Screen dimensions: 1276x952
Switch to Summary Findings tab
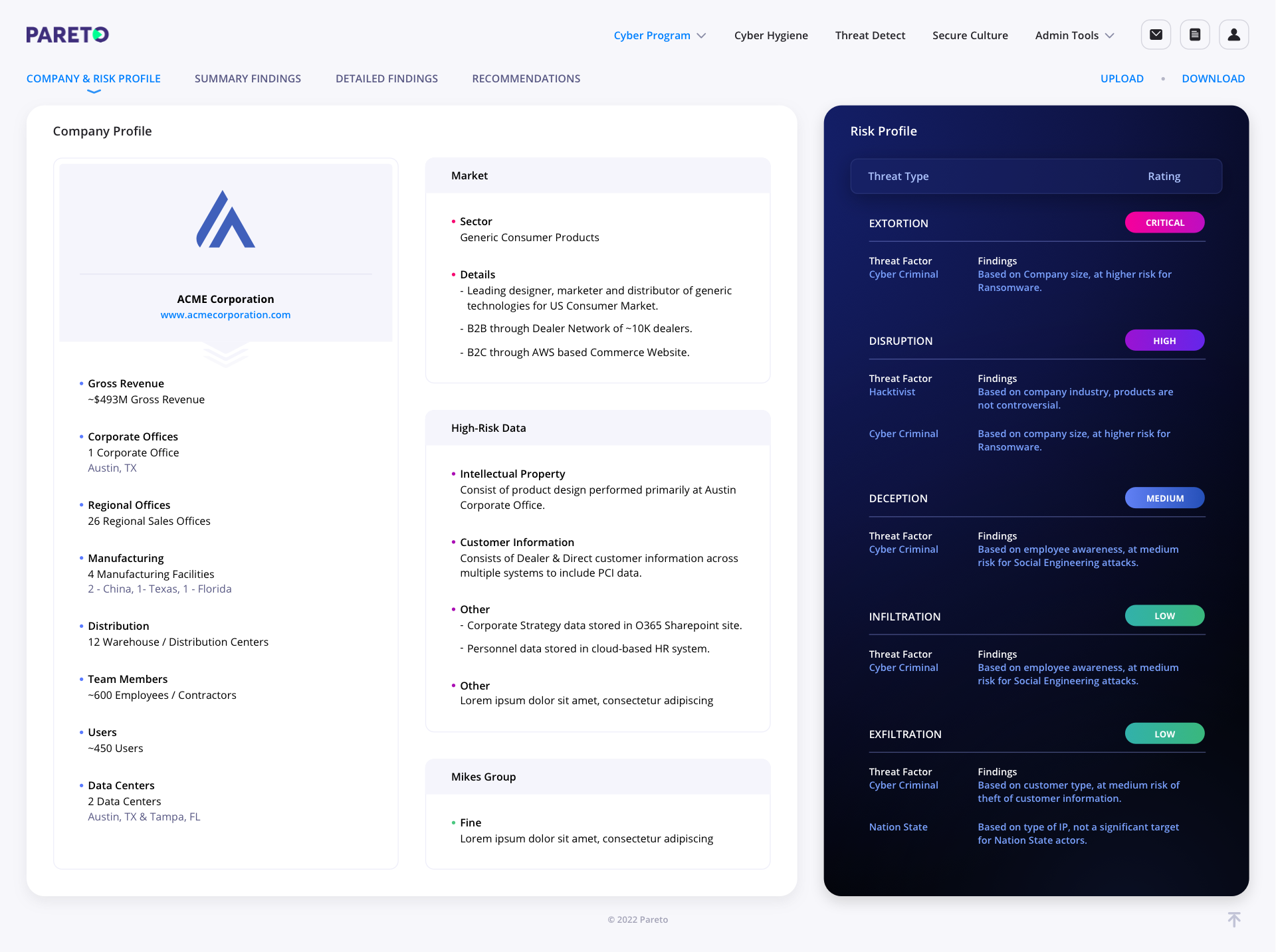pyautogui.click(x=247, y=78)
